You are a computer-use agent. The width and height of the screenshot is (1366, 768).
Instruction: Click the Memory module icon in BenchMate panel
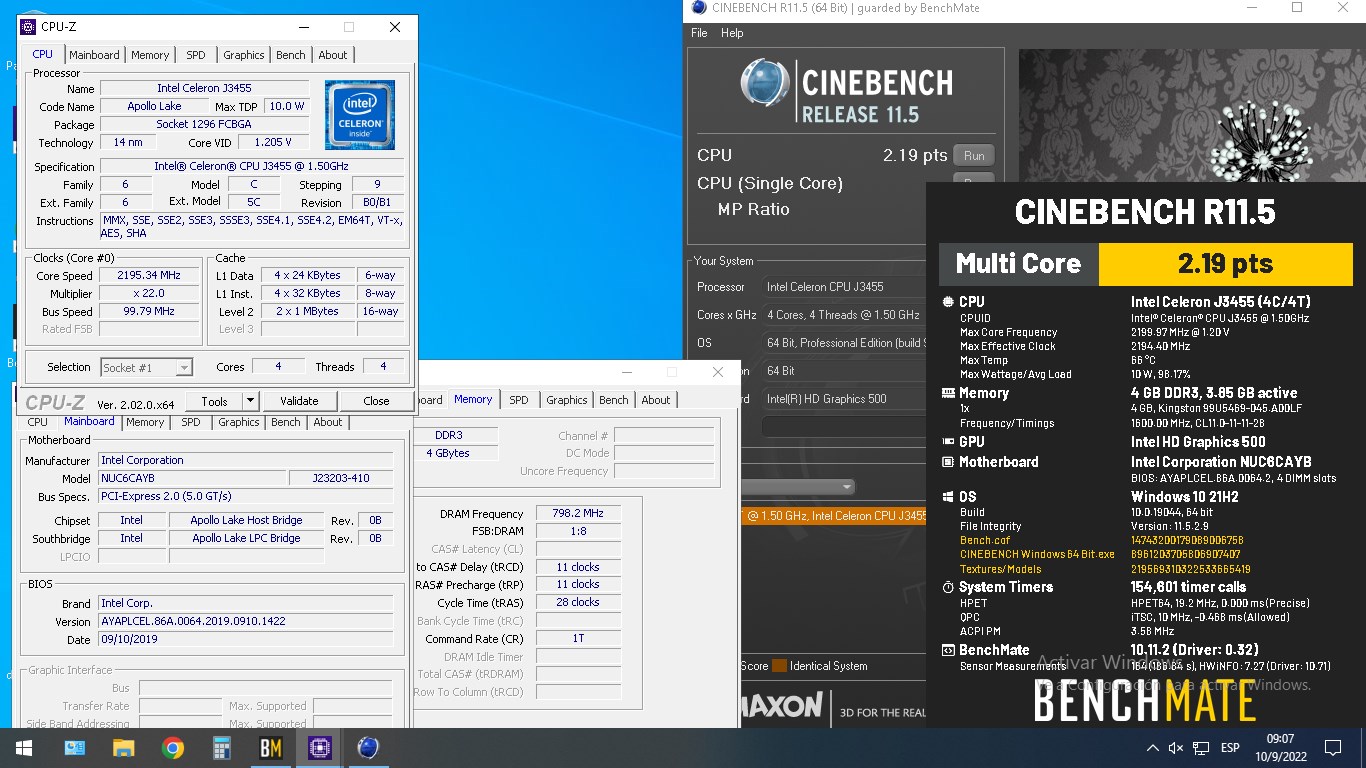(948, 393)
